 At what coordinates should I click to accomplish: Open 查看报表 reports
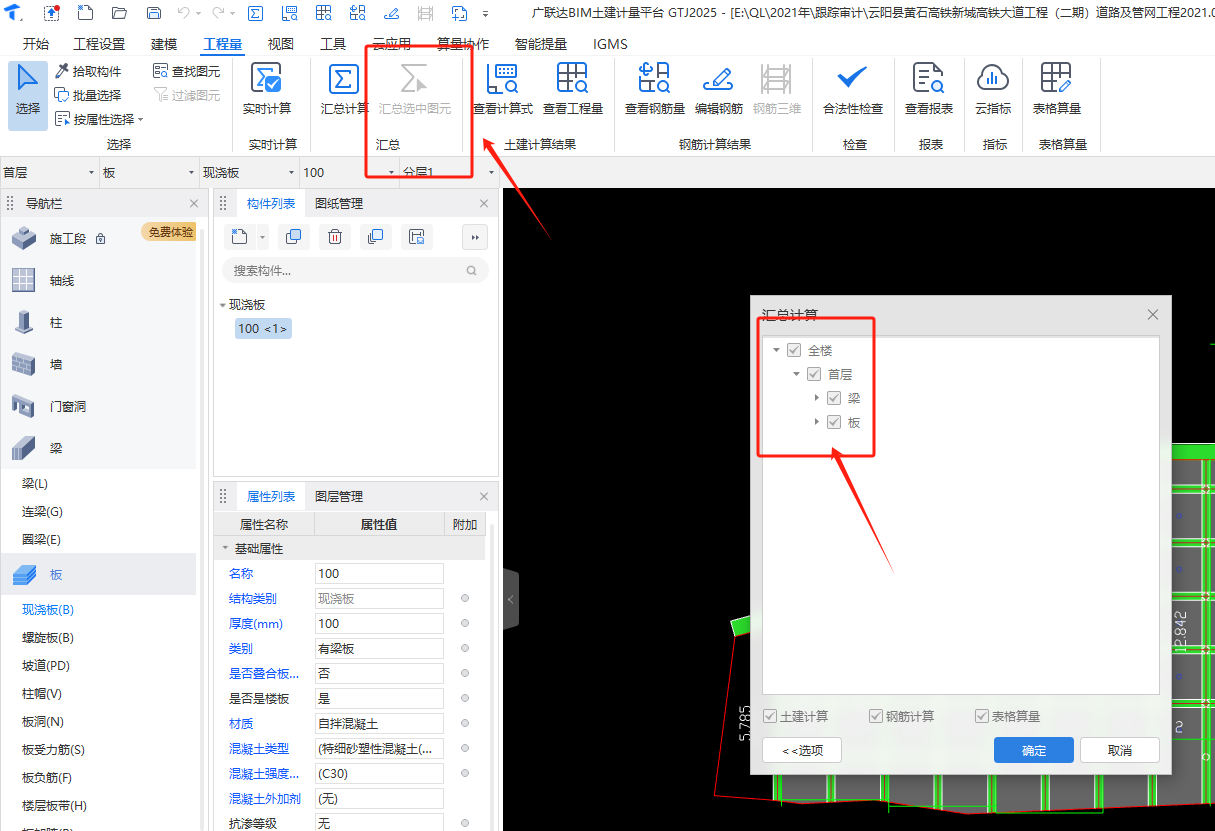(929, 89)
